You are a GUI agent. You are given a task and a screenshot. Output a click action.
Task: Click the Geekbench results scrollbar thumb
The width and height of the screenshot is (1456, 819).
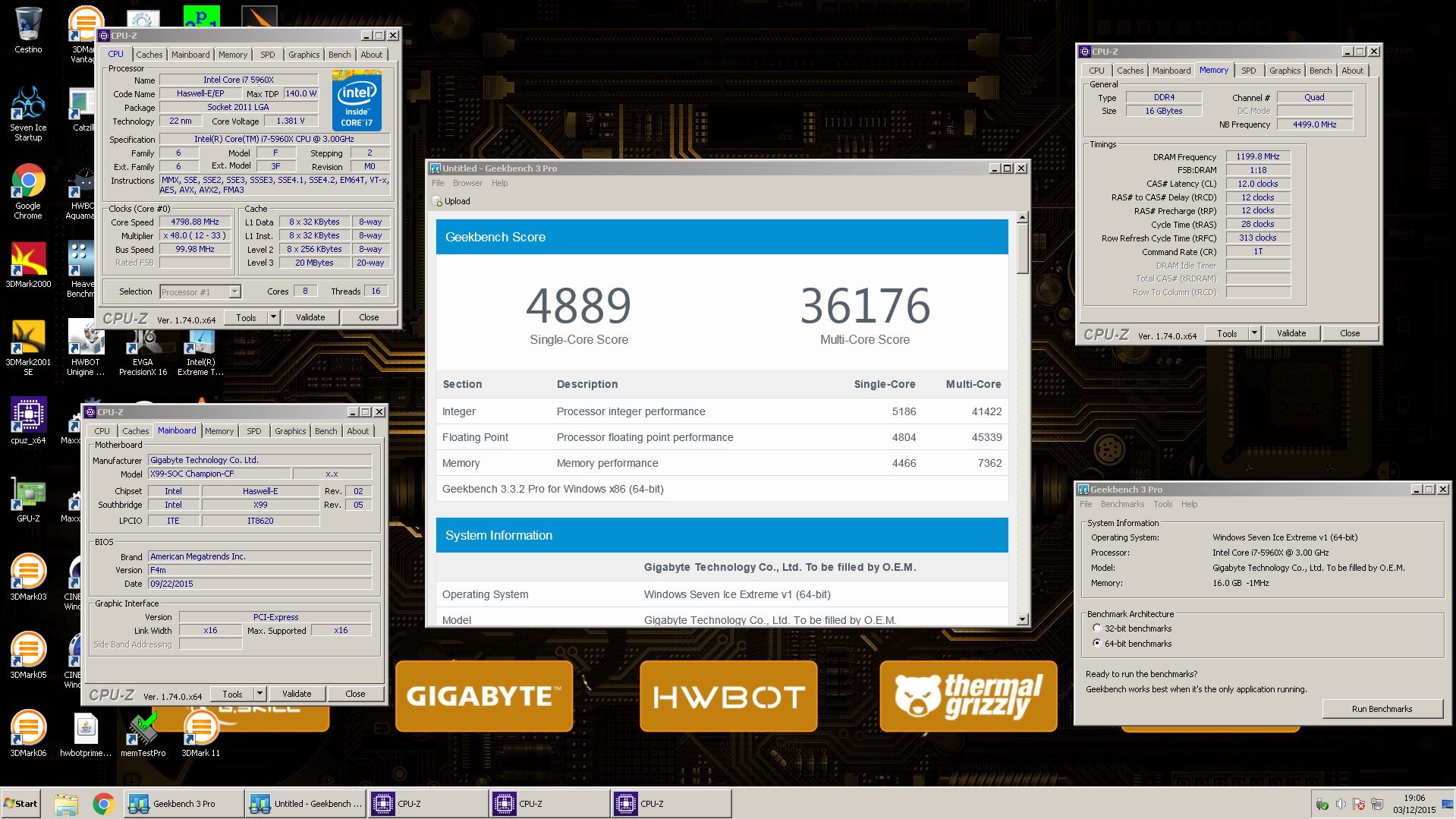point(1022,248)
